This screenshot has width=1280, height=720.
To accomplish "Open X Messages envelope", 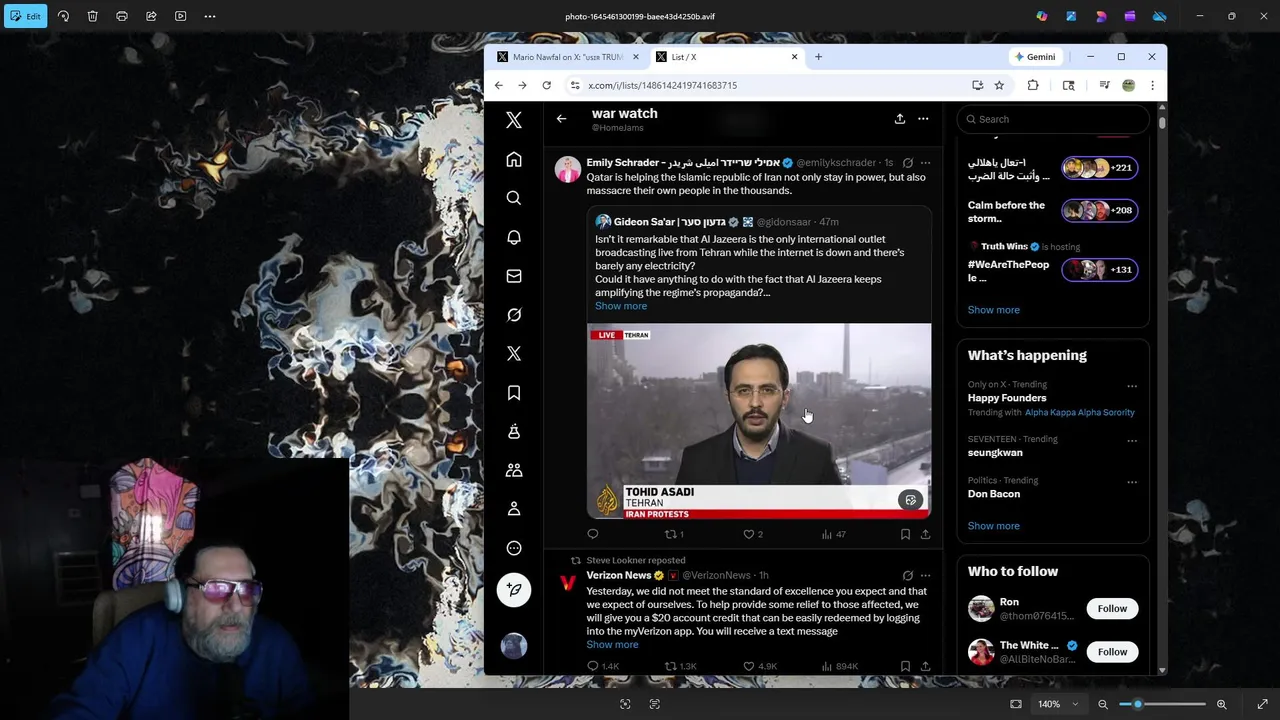I will pos(514,276).
